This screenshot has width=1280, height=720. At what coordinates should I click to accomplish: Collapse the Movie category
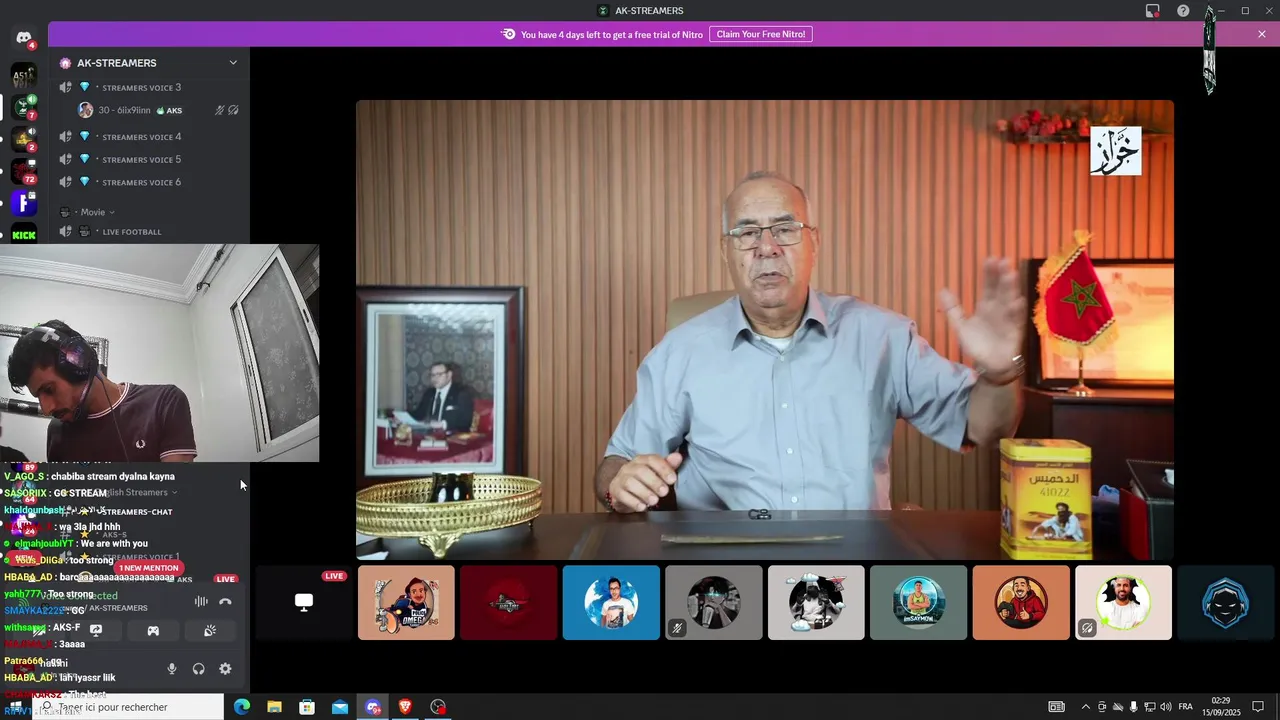pyautogui.click(x=96, y=212)
